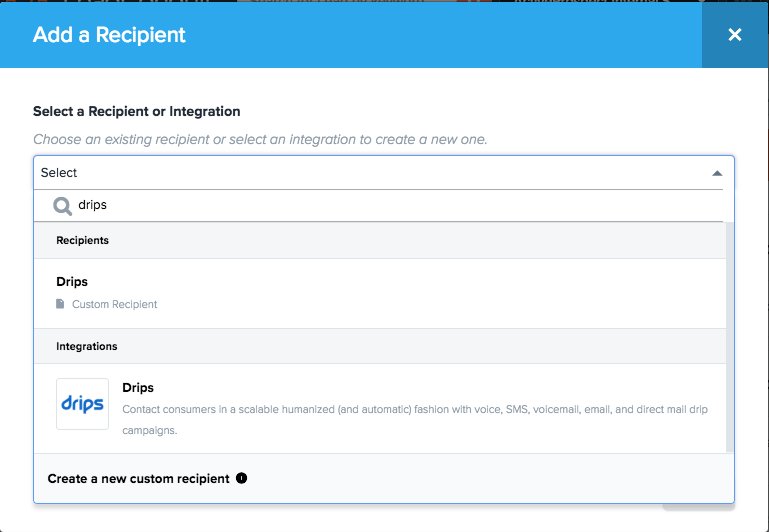769x532 pixels.
Task: Close the Add a Recipient dialog
Action: tap(735, 35)
